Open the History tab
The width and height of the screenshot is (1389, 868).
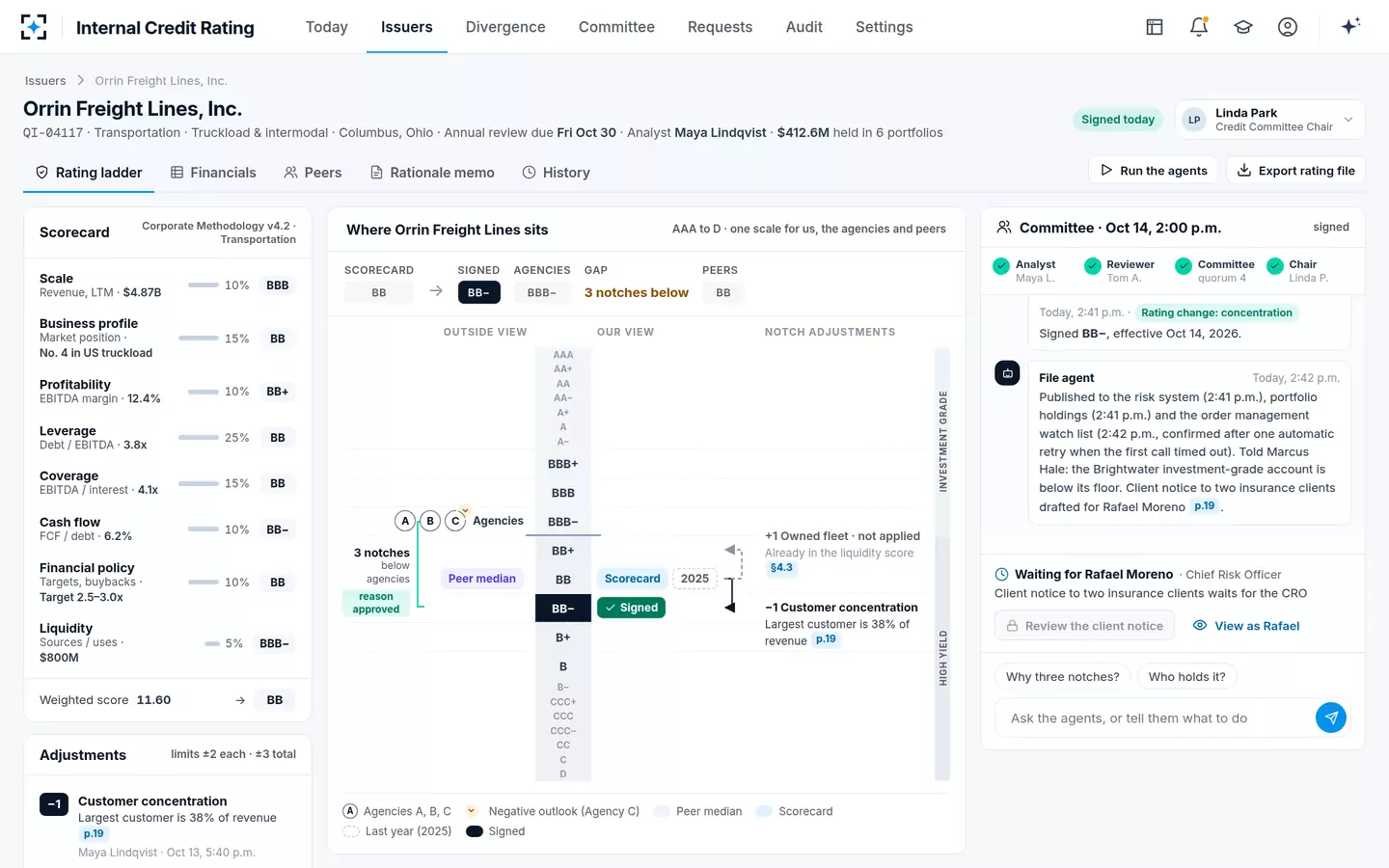(x=556, y=173)
